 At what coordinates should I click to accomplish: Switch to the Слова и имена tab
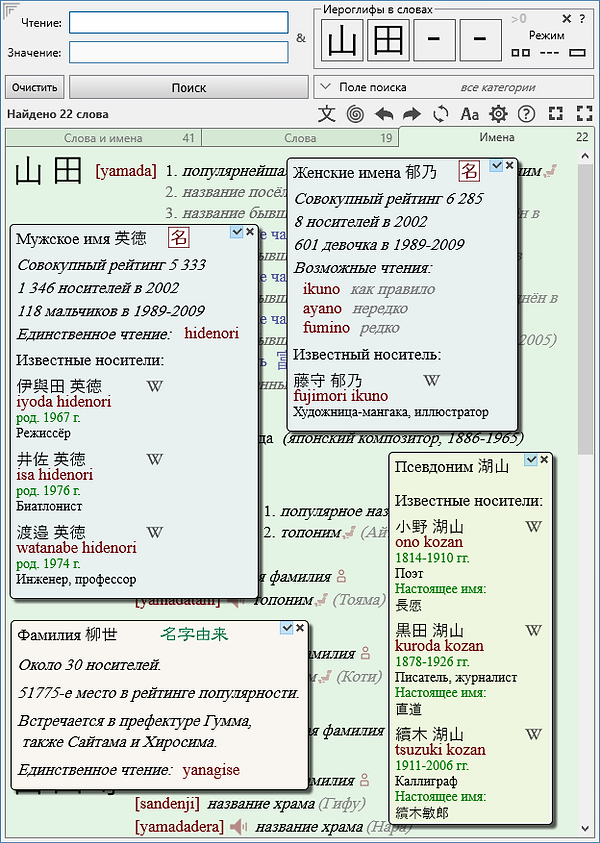(x=103, y=138)
